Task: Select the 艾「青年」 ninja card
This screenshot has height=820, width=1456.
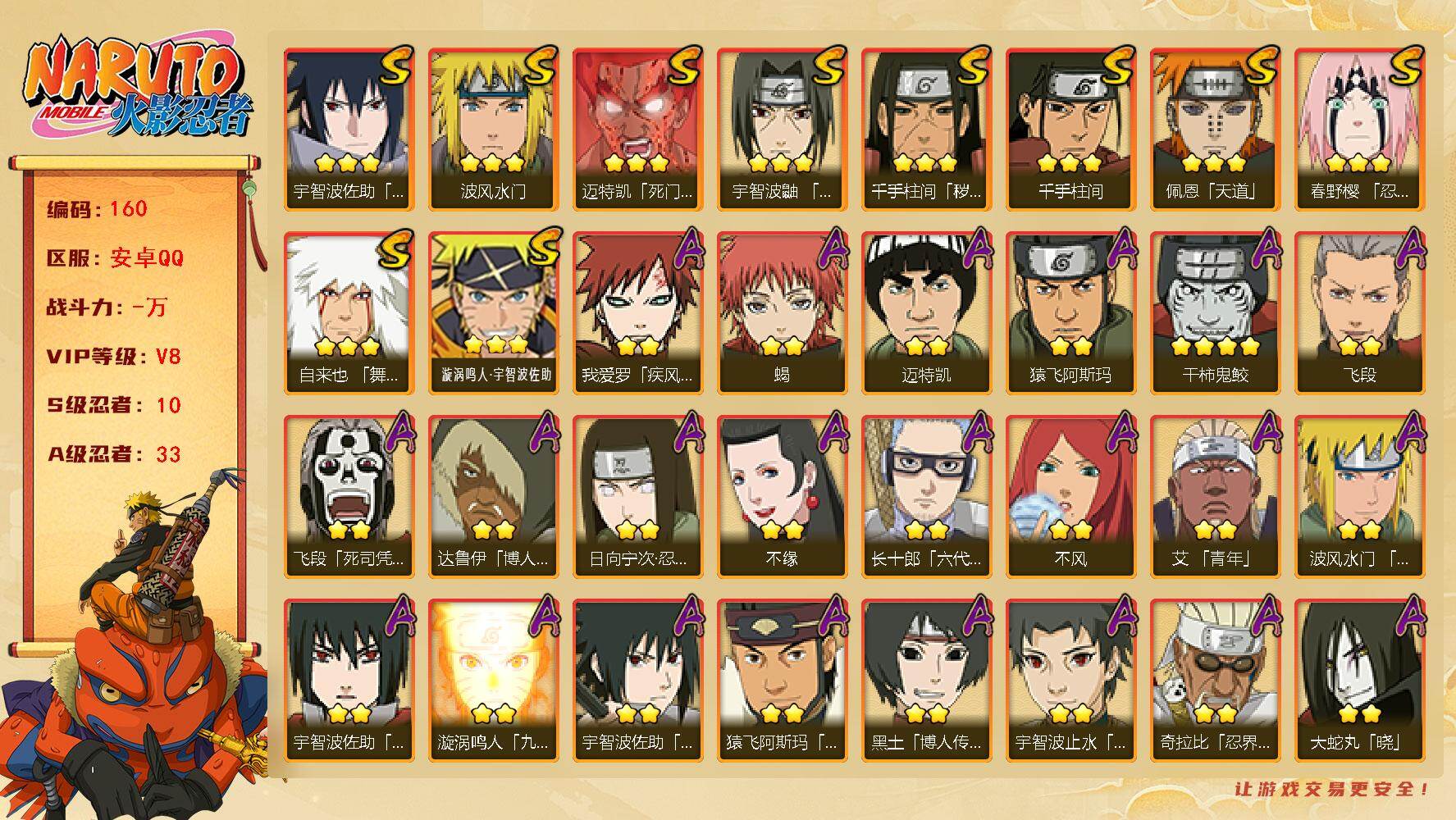Action: click(1215, 497)
